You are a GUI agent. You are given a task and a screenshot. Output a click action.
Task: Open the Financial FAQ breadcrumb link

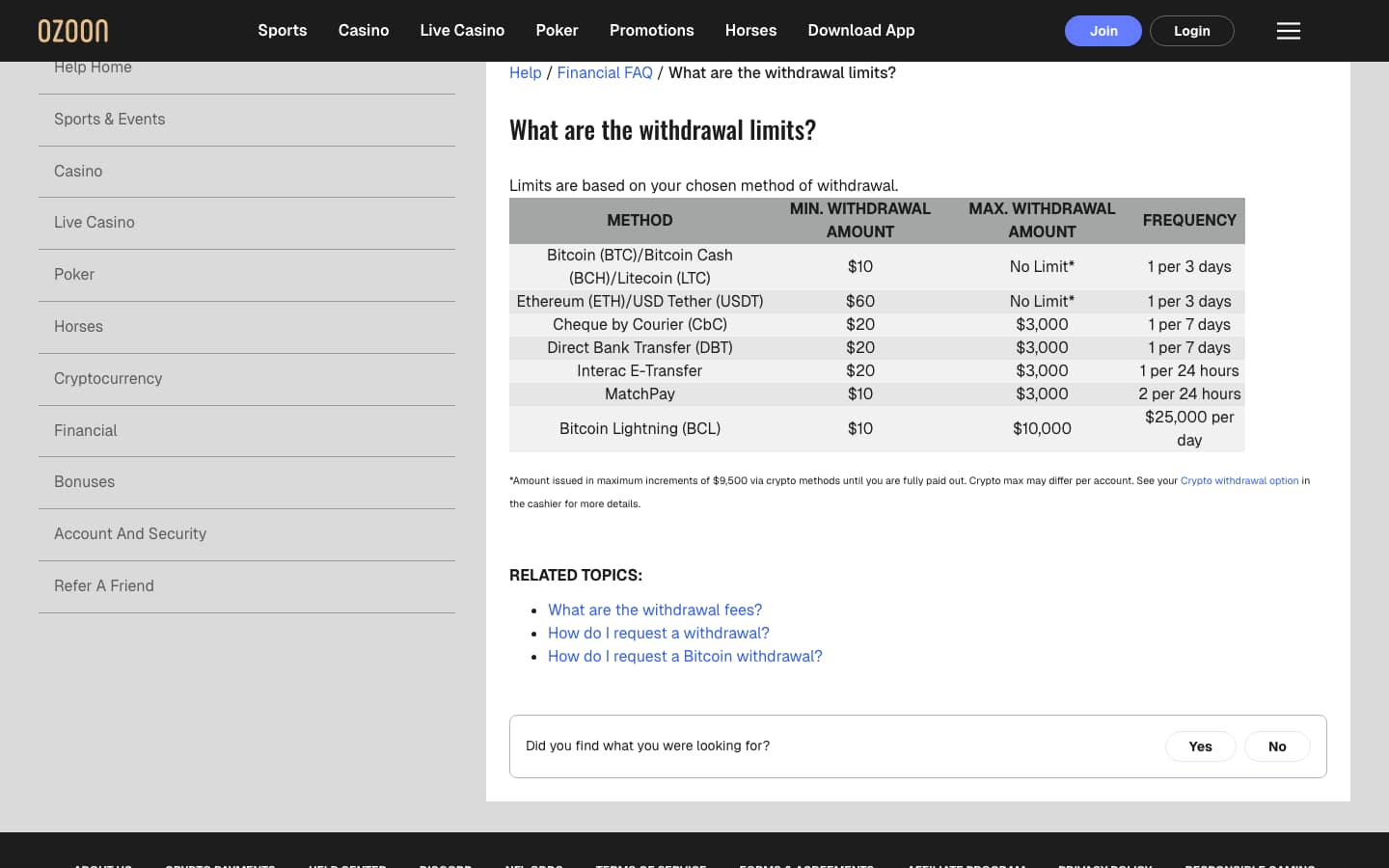click(x=605, y=72)
